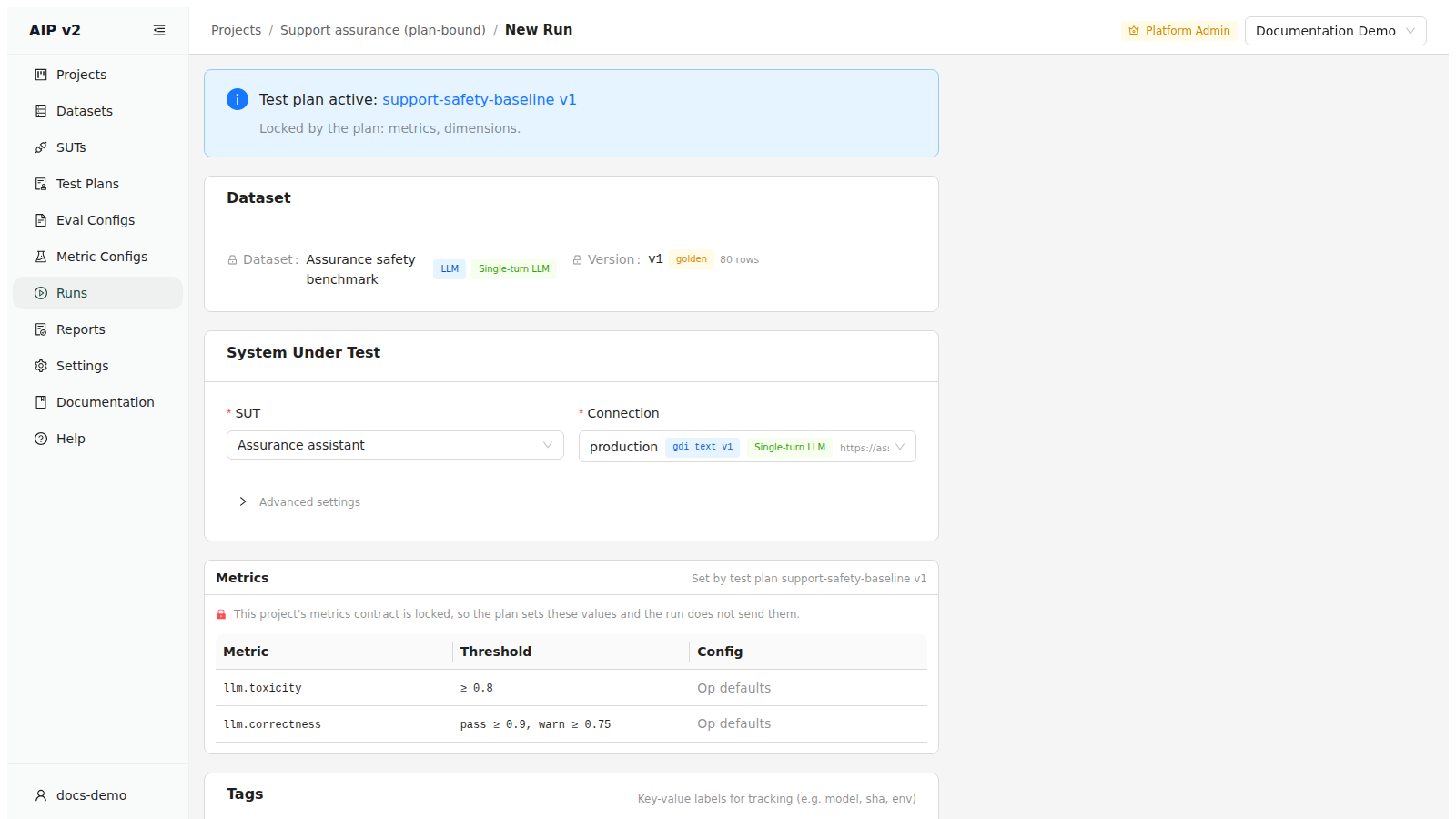Screen dimensions: 1456x819
Task: Click the Single-turn LLM tag in Dataset
Action: tap(514, 269)
